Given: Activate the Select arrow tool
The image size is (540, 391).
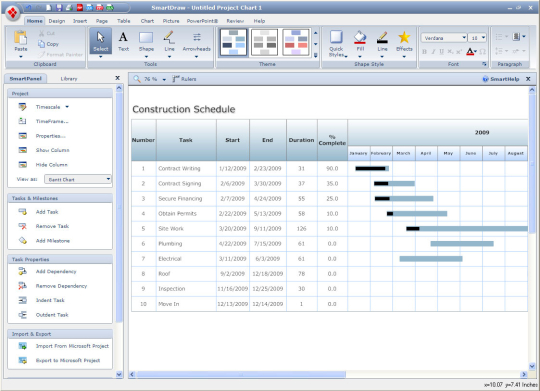Looking at the screenshot, I should click(101, 41).
